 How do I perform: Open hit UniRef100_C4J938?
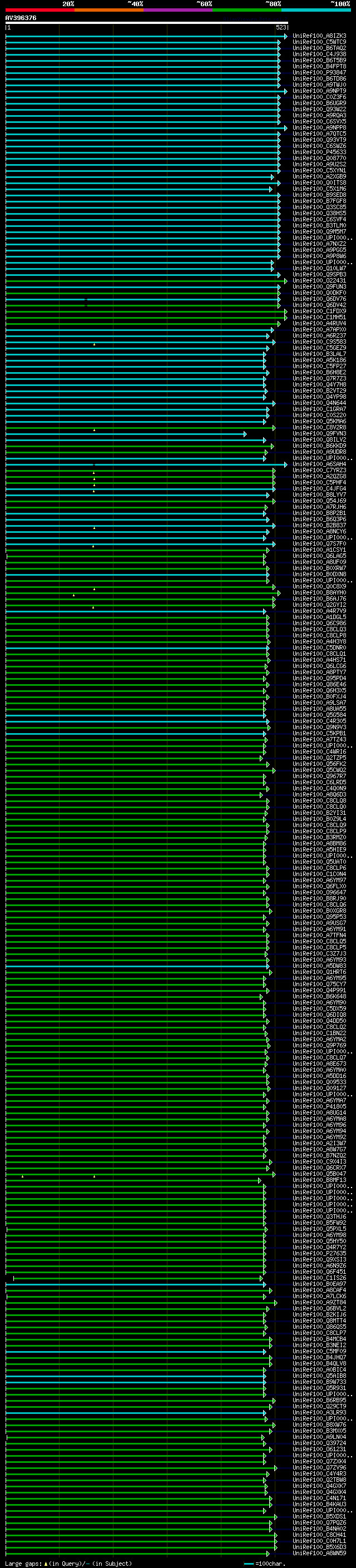(319, 54)
